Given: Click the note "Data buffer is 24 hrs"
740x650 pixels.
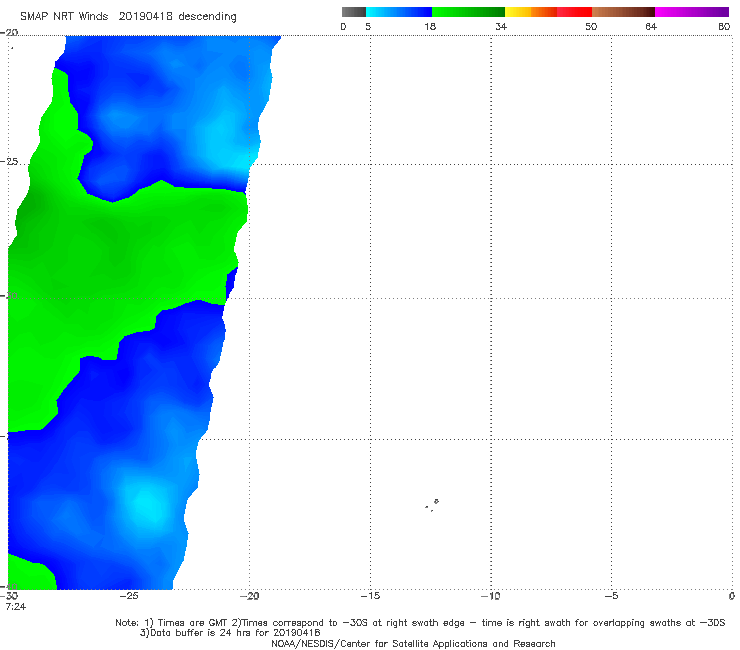Looking at the screenshot, I should click(202, 633).
